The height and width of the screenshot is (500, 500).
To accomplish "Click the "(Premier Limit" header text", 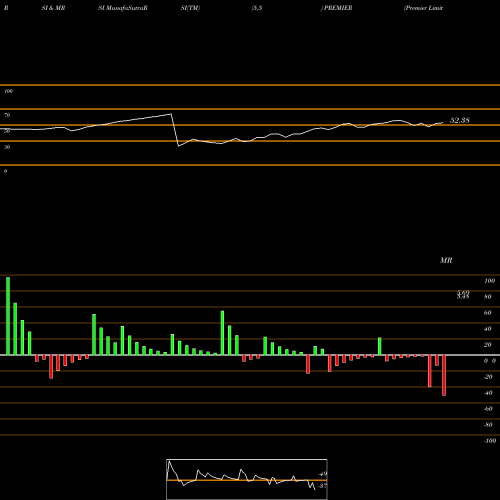I will tap(423, 8).
